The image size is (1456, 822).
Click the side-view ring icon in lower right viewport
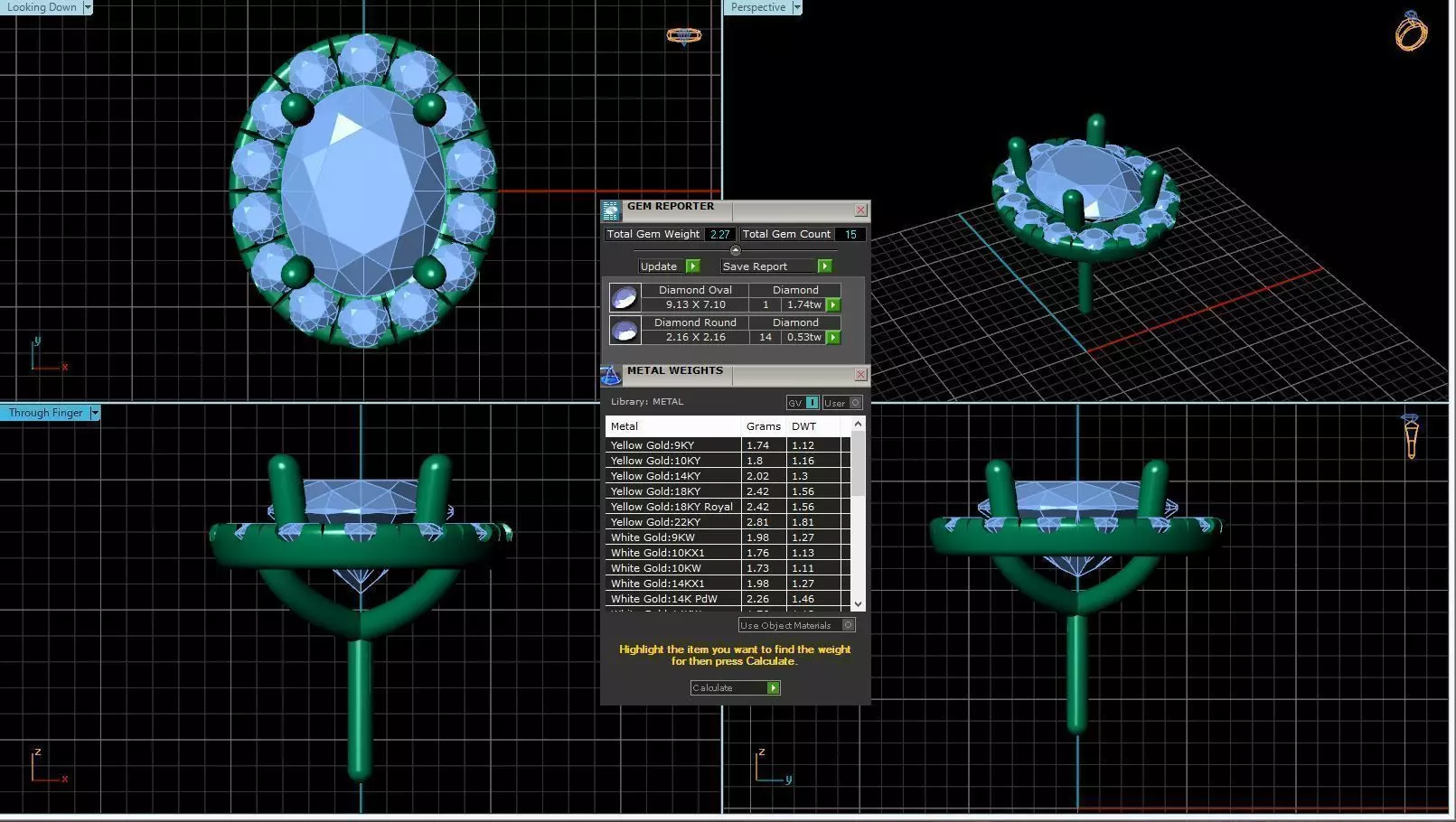[1411, 437]
